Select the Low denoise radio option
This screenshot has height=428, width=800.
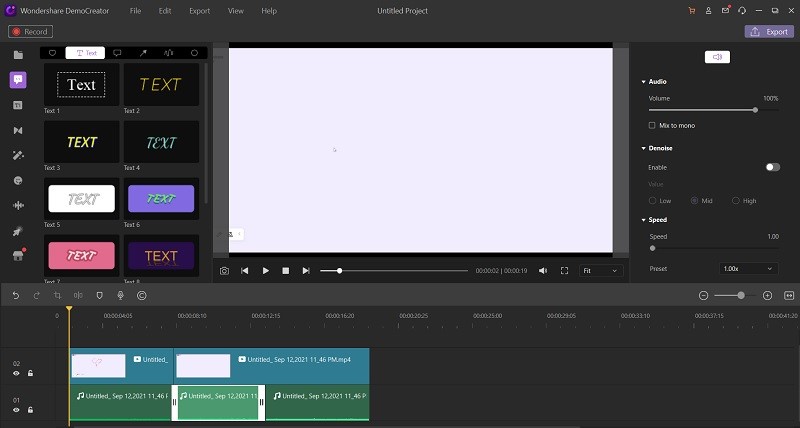click(652, 201)
